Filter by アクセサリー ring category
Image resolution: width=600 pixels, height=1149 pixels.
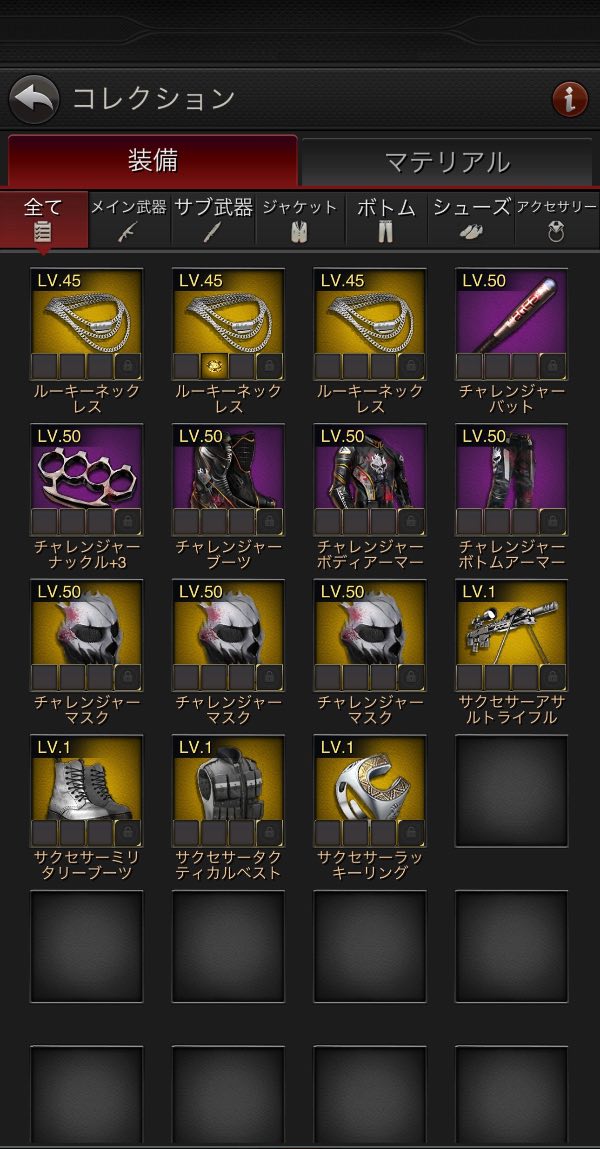(557, 220)
